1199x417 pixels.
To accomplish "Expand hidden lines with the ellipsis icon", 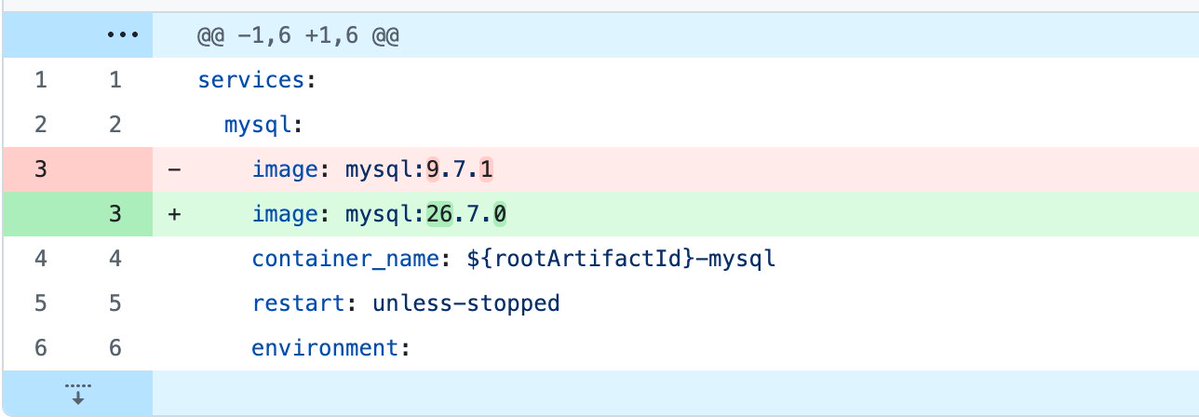I will 122,35.
